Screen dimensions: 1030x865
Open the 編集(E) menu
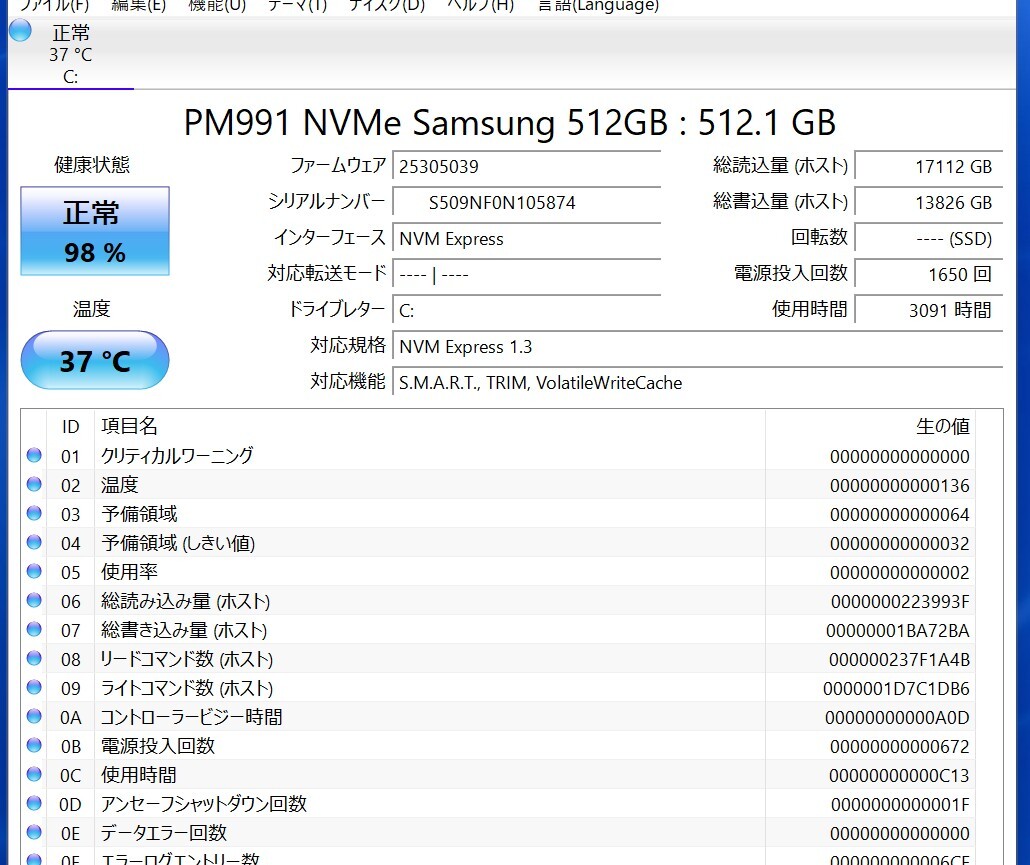click(139, 7)
